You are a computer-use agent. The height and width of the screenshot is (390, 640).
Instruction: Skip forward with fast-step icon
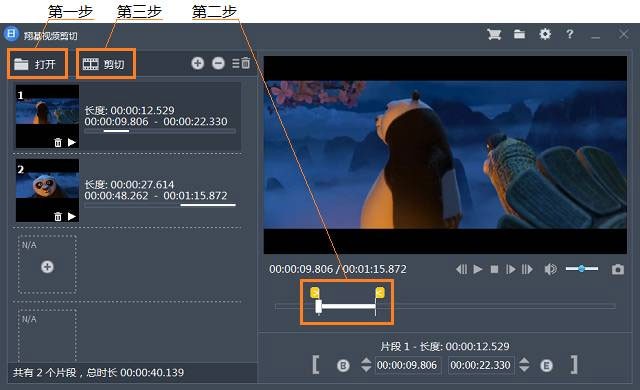point(527,269)
